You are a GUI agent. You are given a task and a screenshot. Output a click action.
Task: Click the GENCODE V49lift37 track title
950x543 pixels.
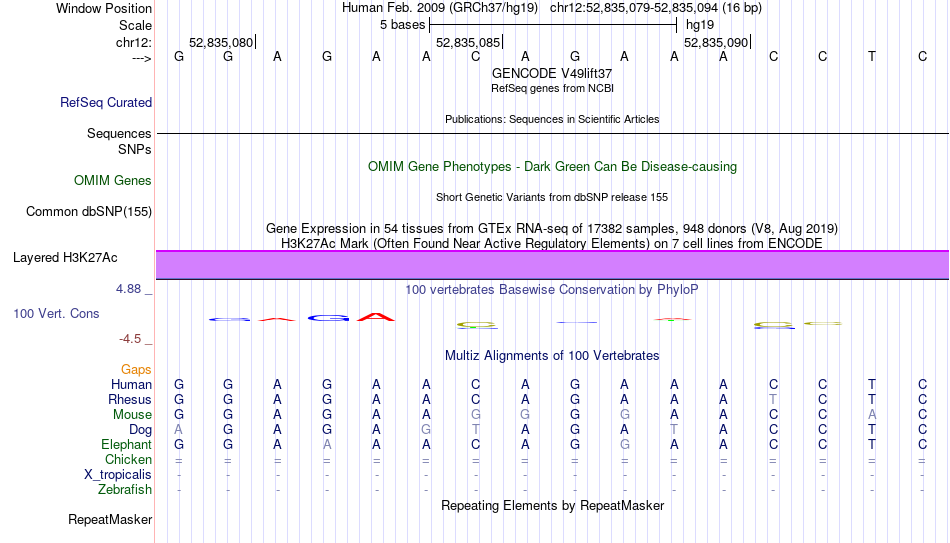click(552, 73)
